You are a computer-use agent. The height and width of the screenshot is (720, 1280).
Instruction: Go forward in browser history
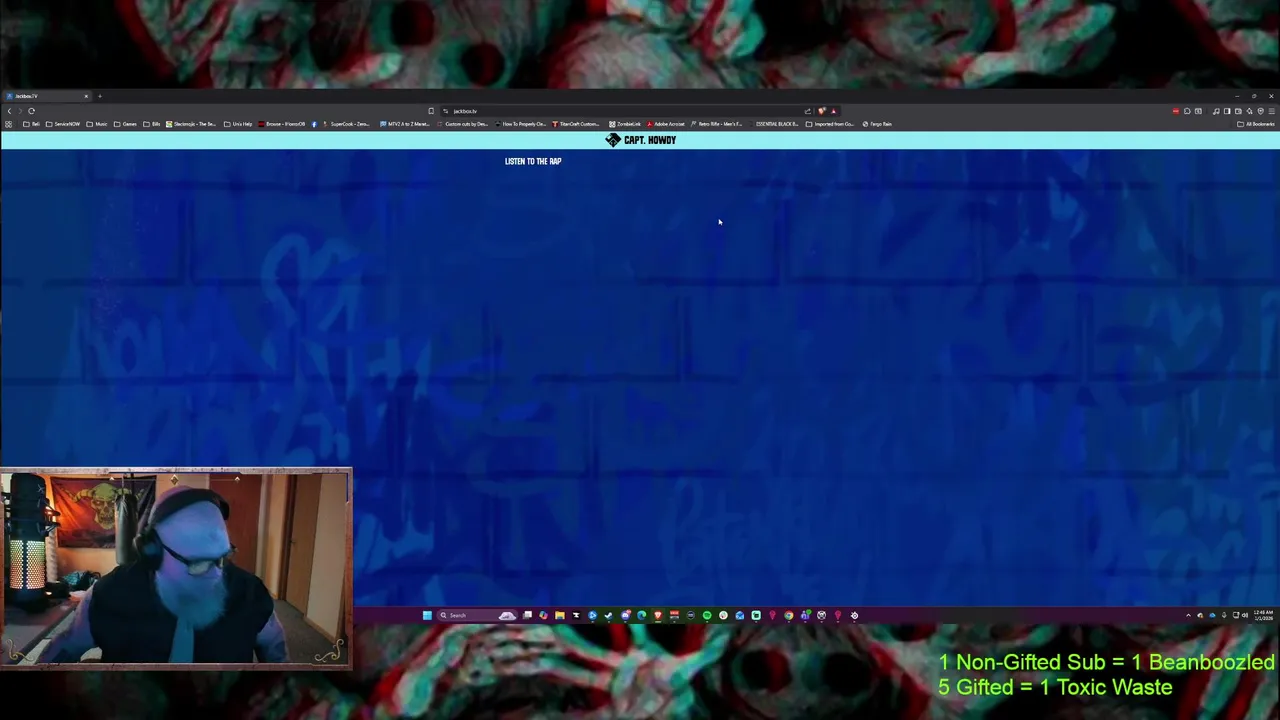pyautogui.click(x=20, y=111)
